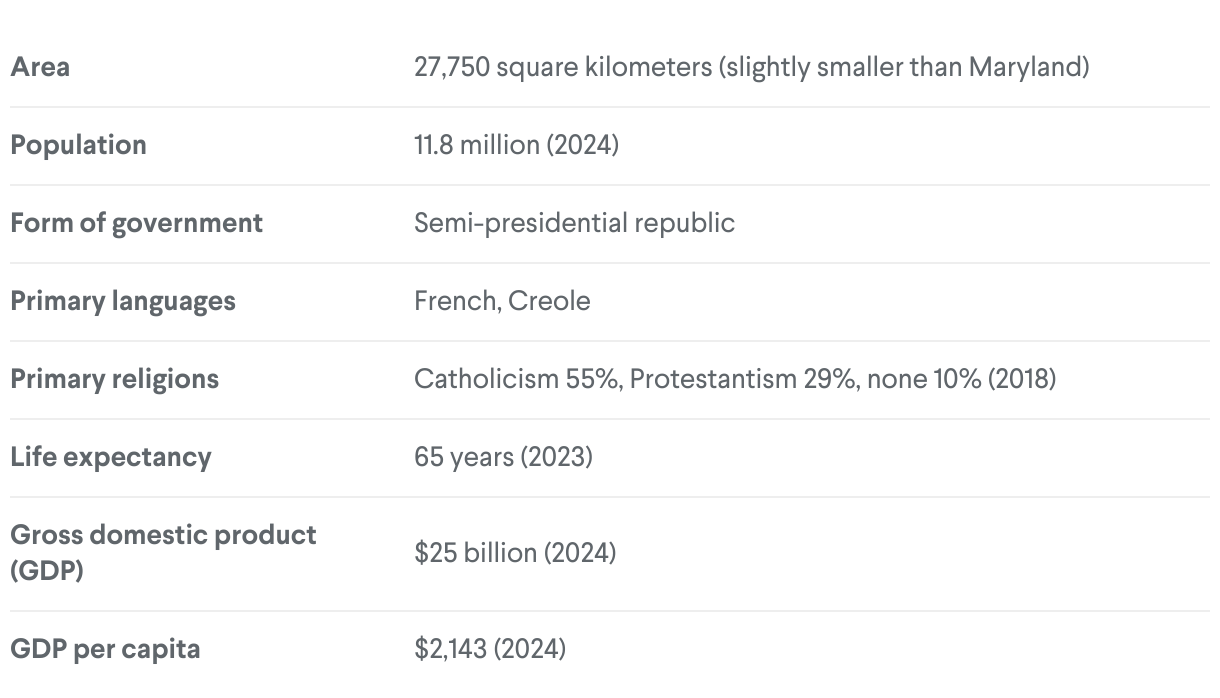Click the Primary religions label
This screenshot has width=1220, height=698.
(x=114, y=379)
